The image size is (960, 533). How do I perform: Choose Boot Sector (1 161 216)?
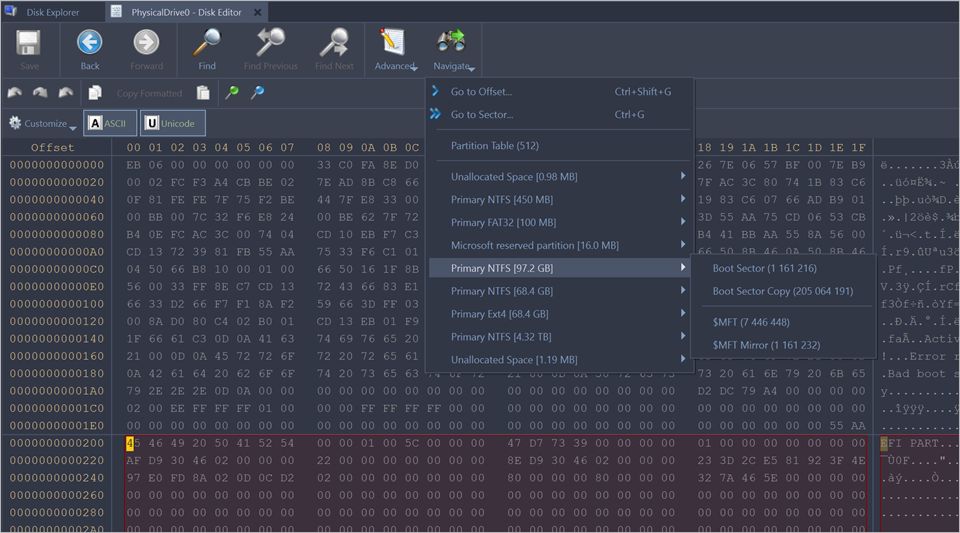764,269
